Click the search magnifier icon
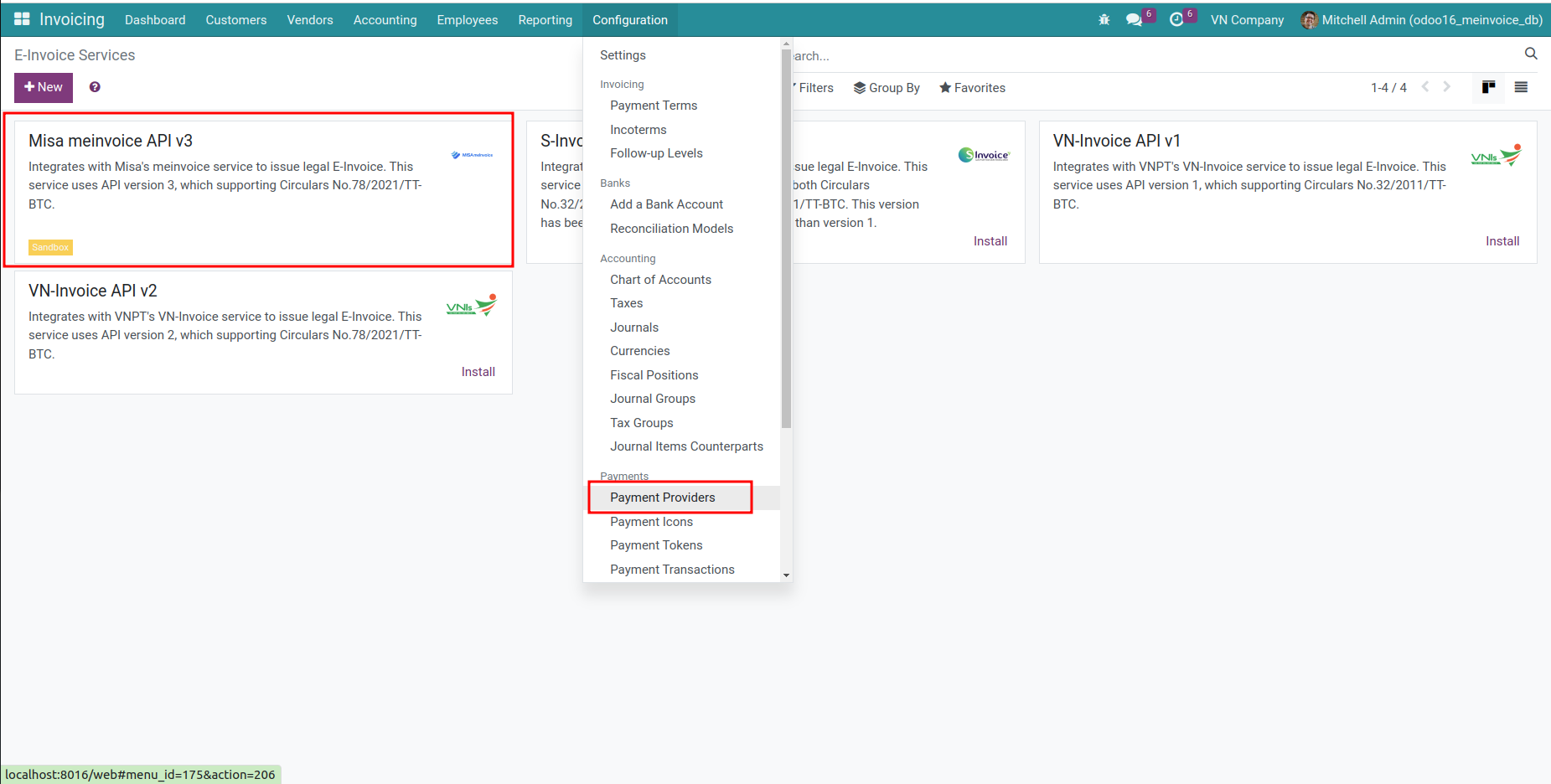 1531,54
